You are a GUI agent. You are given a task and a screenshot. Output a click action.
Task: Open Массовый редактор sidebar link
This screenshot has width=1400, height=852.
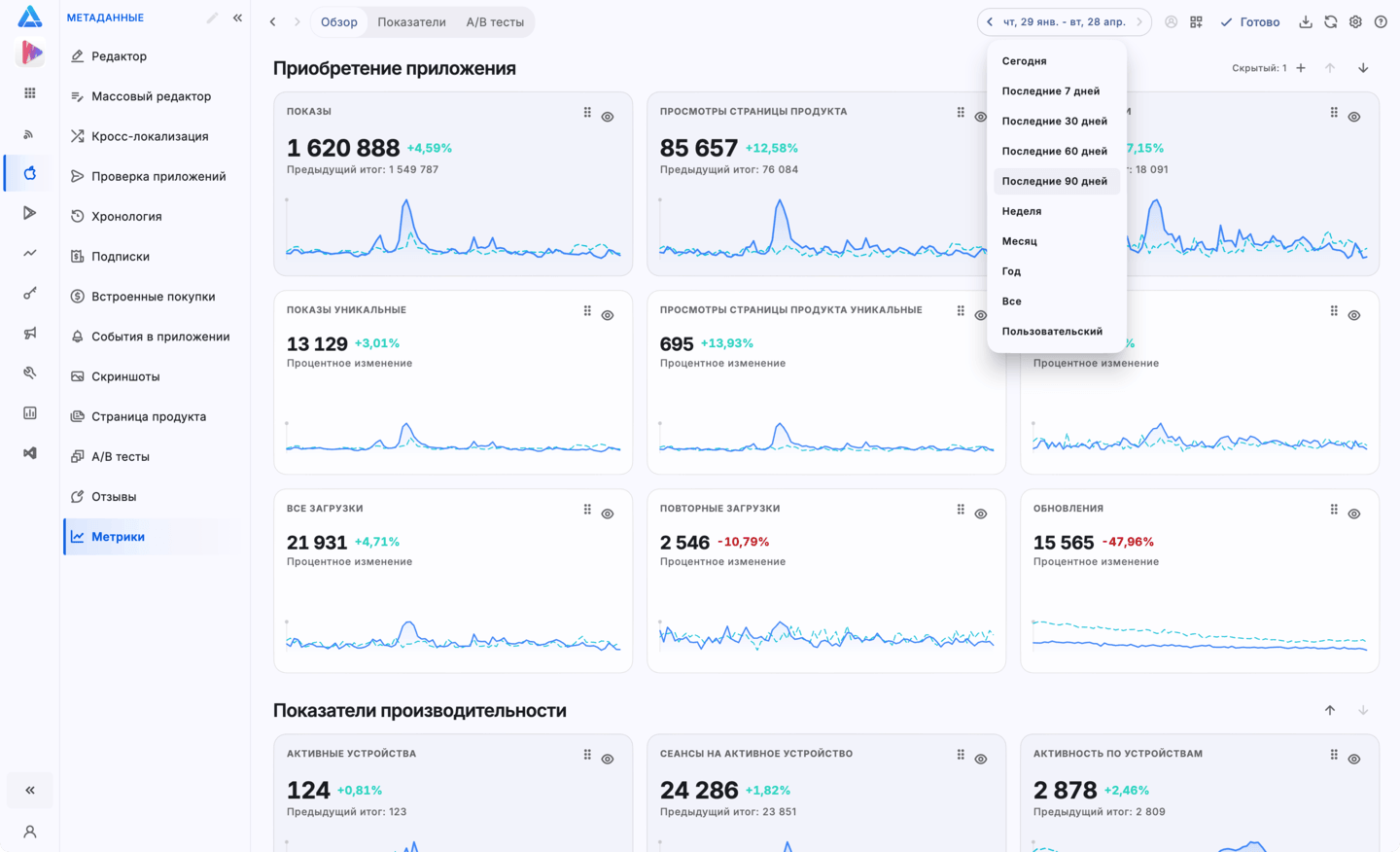click(151, 96)
